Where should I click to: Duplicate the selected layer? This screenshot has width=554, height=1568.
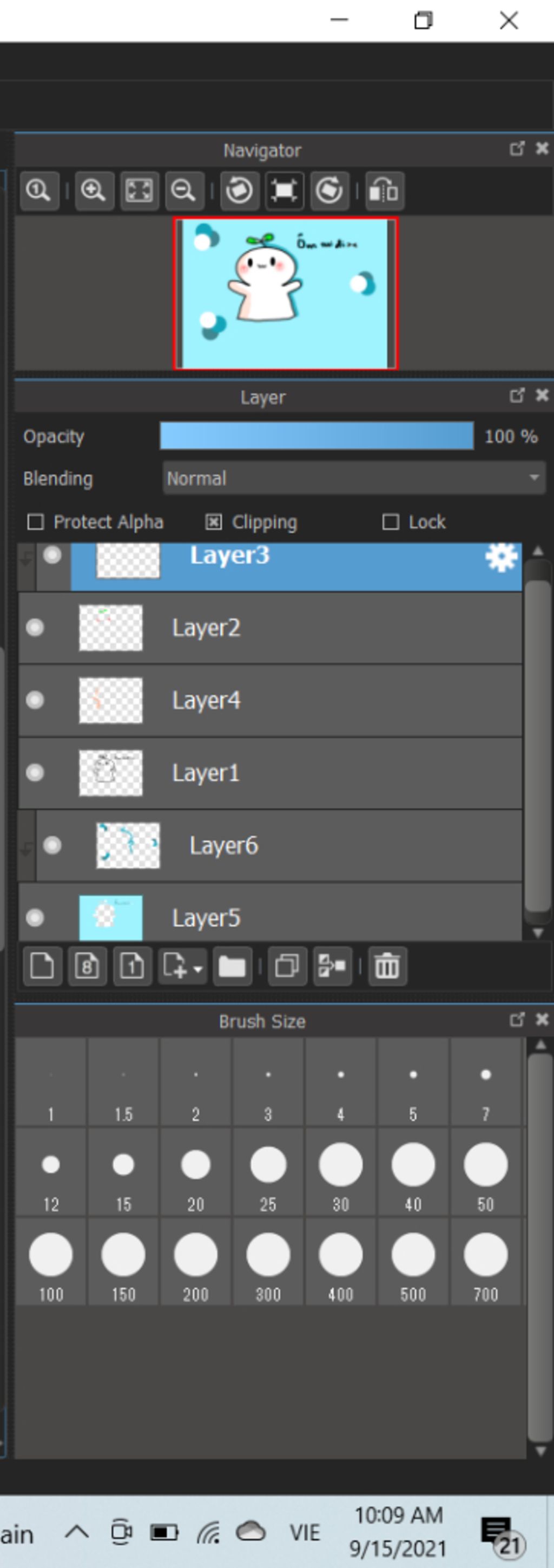coord(286,966)
